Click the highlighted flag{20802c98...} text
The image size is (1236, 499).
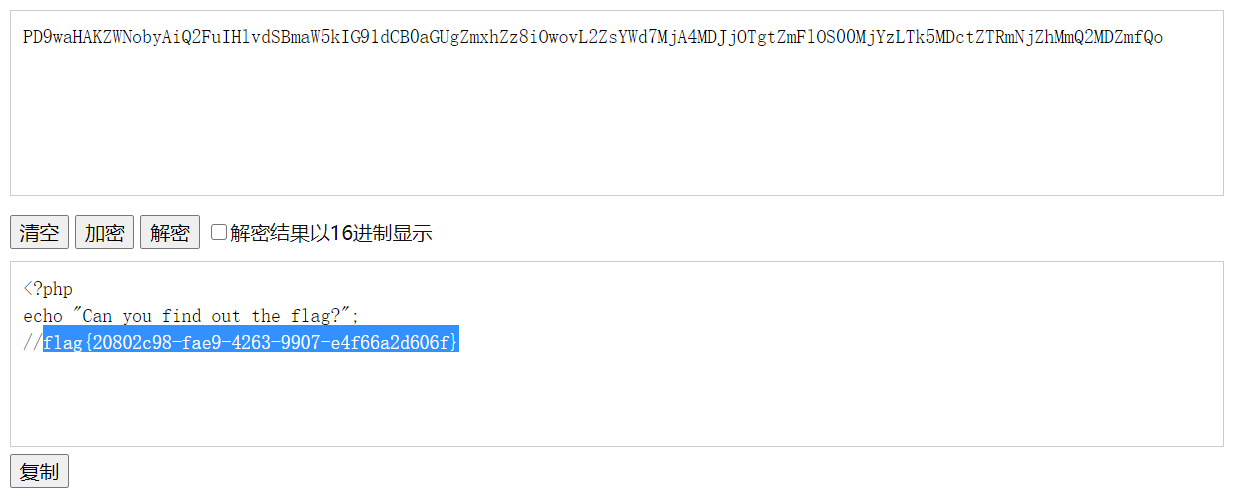click(x=251, y=342)
